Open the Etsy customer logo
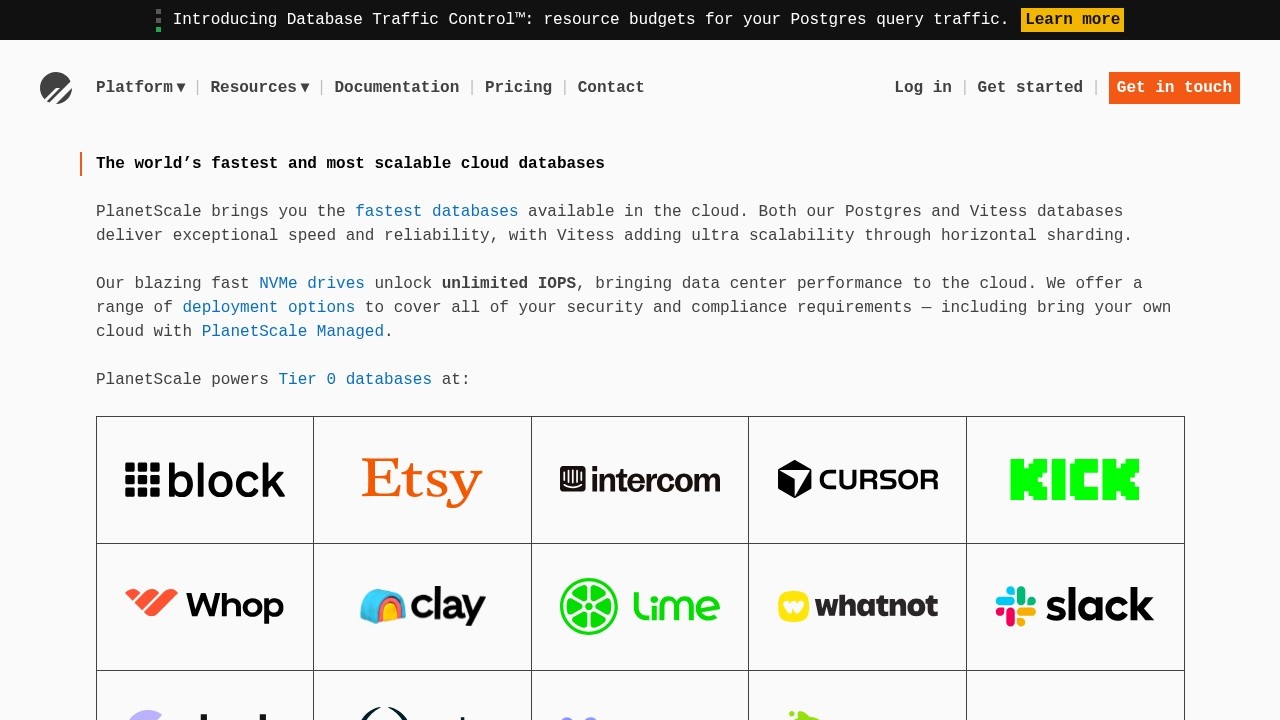Screen dimensions: 1280x720 422,481
